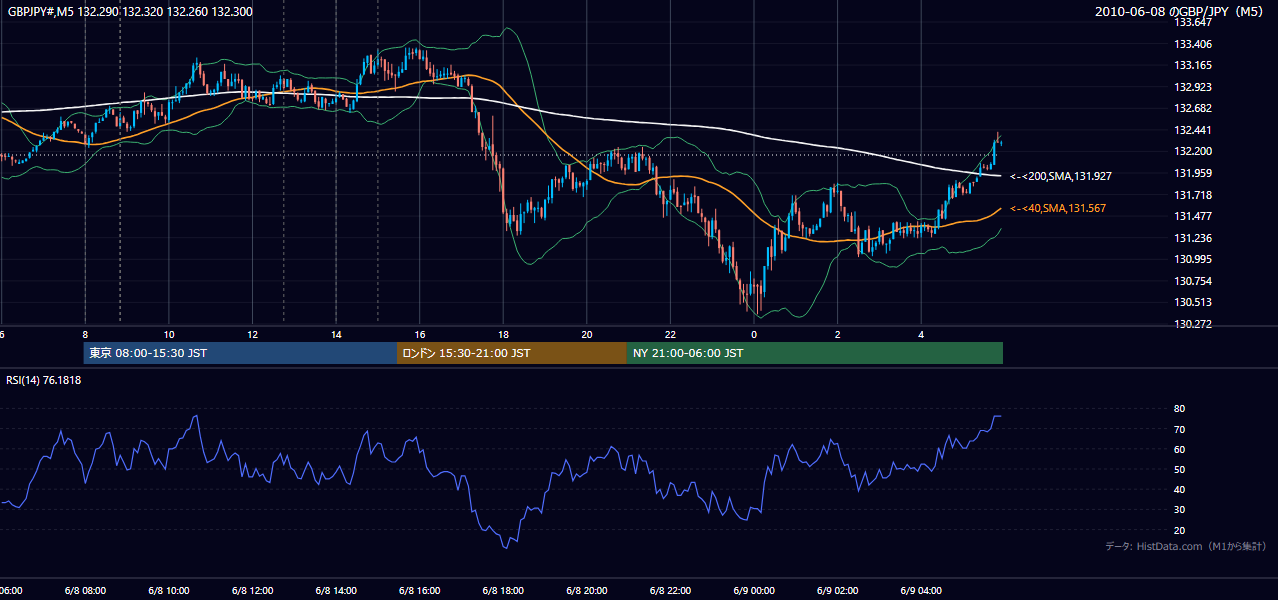The width and height of the screenshot is (1278, 600).
Task: Click price level 132.923 on the axis
Action: tap(1193, 87)
